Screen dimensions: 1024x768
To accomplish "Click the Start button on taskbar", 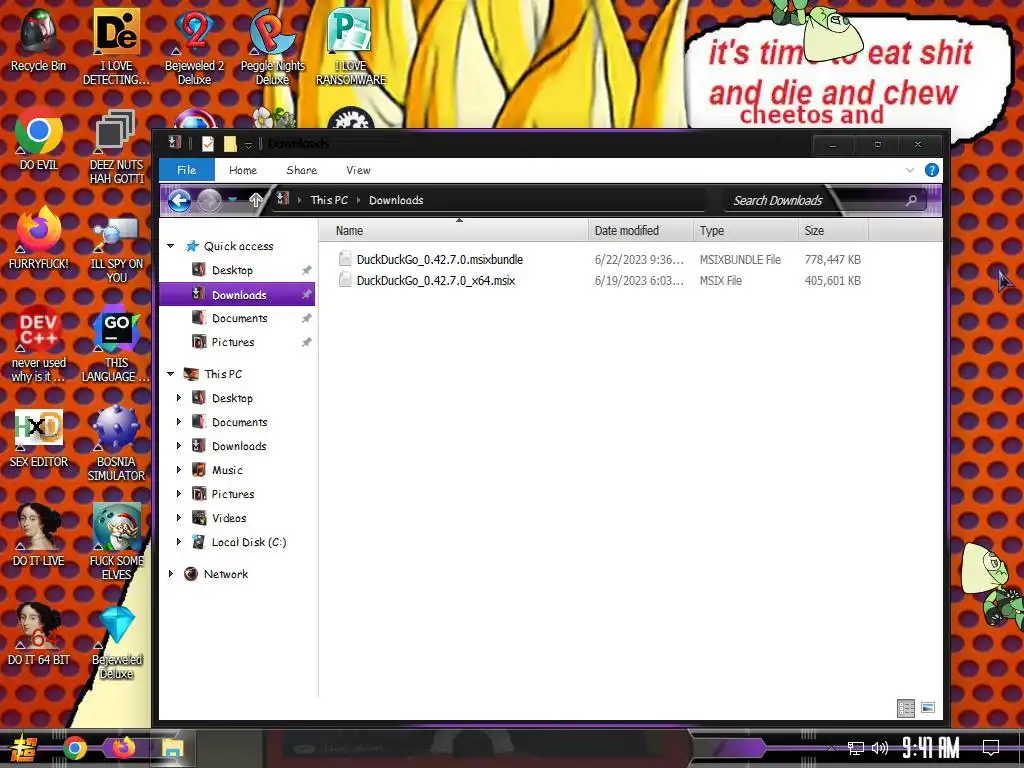I will pos(22,748).
